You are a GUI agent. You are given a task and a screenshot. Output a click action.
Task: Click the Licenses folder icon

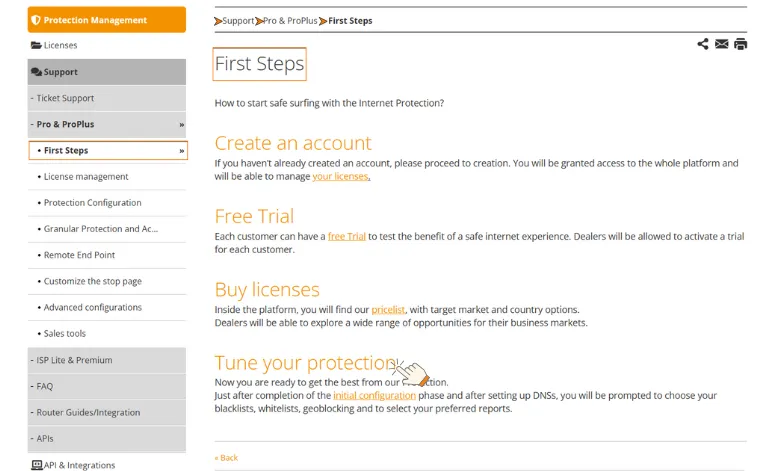pyautogui.click(x=36, y=45)
